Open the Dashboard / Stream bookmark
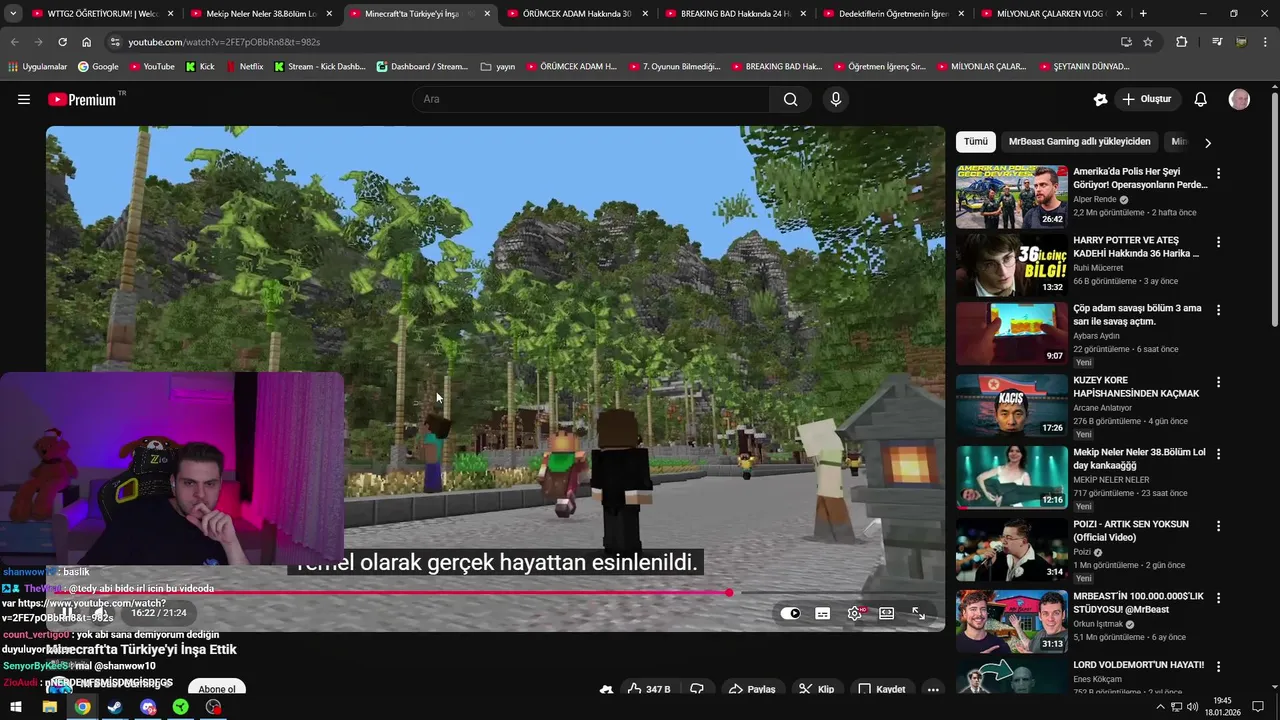 point(421,67)
